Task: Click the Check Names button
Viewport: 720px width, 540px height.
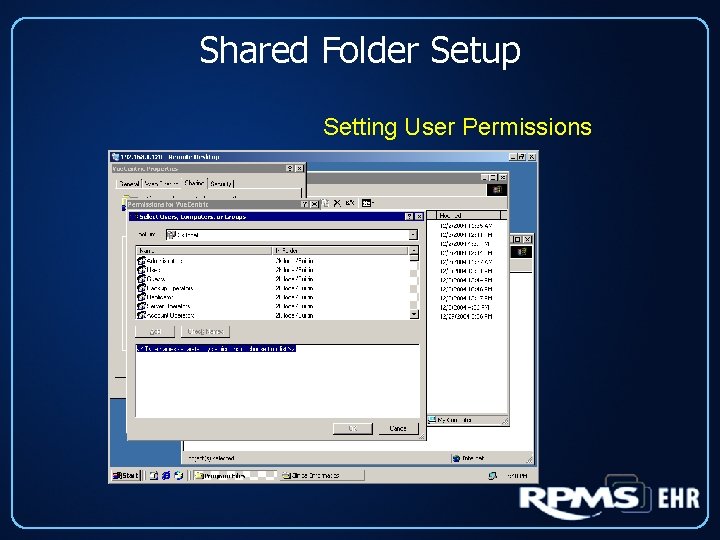Action: click(x=205, y=331)
